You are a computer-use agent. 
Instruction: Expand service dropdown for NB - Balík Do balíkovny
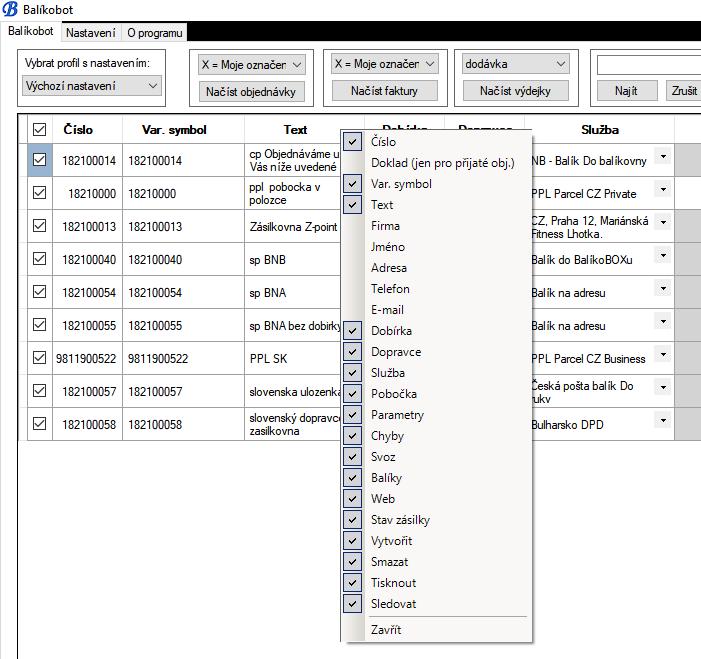click(x=663, y=156)
